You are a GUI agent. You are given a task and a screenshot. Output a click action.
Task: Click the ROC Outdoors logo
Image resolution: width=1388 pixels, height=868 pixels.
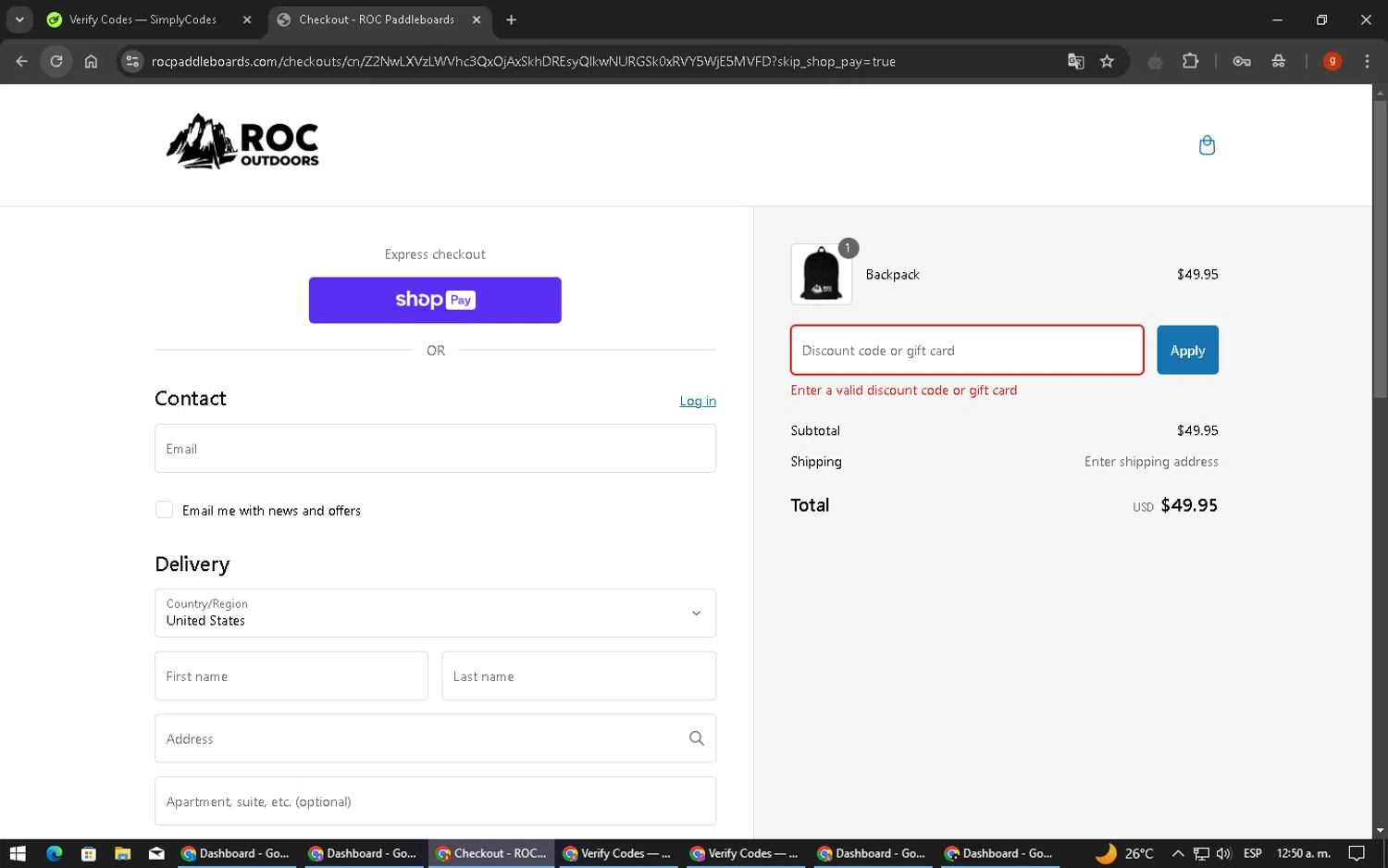coord(242,142)
